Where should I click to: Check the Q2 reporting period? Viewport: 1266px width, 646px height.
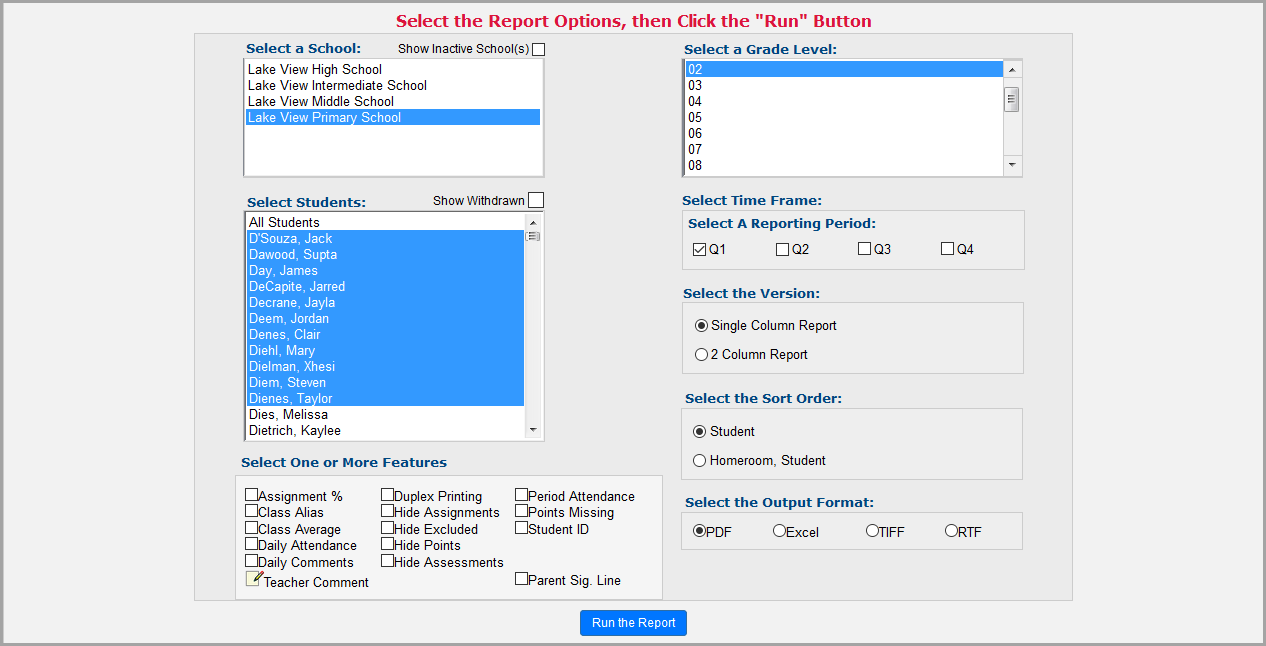tap(782, 249)
